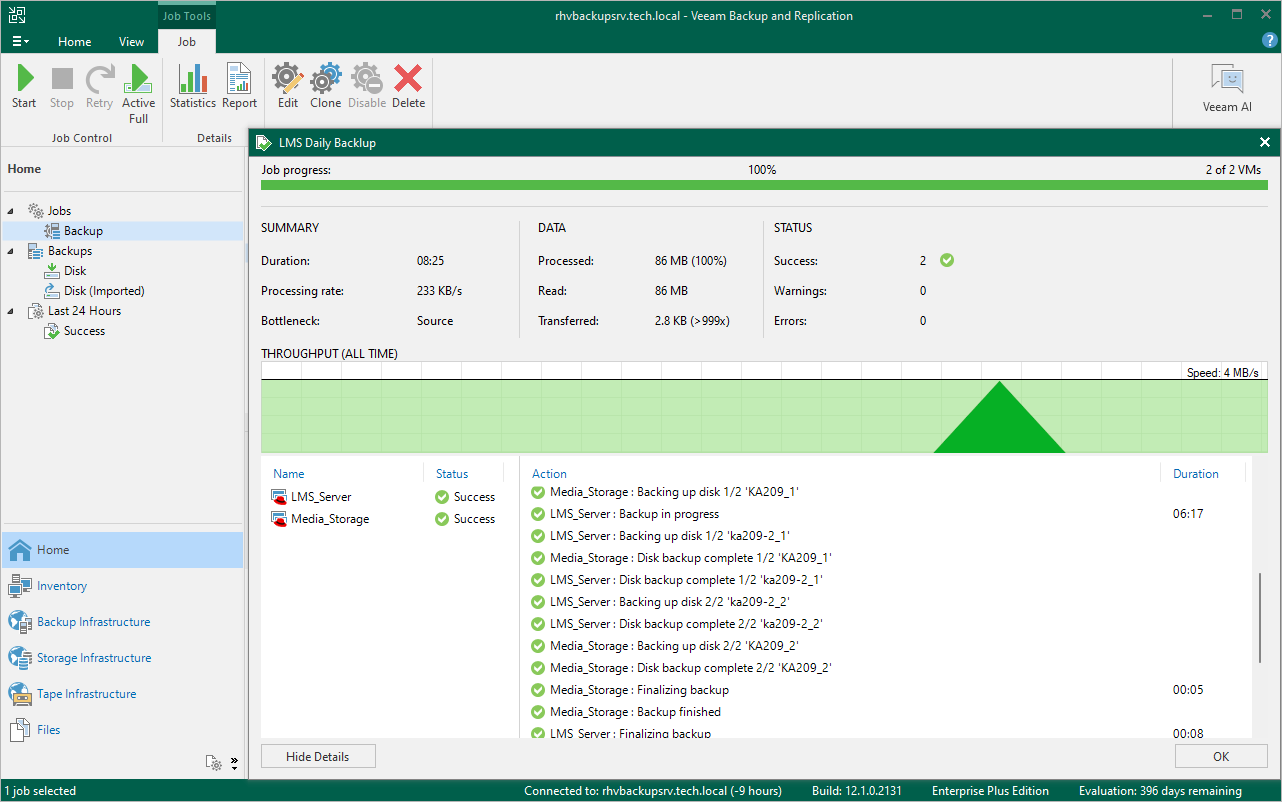
Task: Select the Media_Storage VM row
Action: 387,519
